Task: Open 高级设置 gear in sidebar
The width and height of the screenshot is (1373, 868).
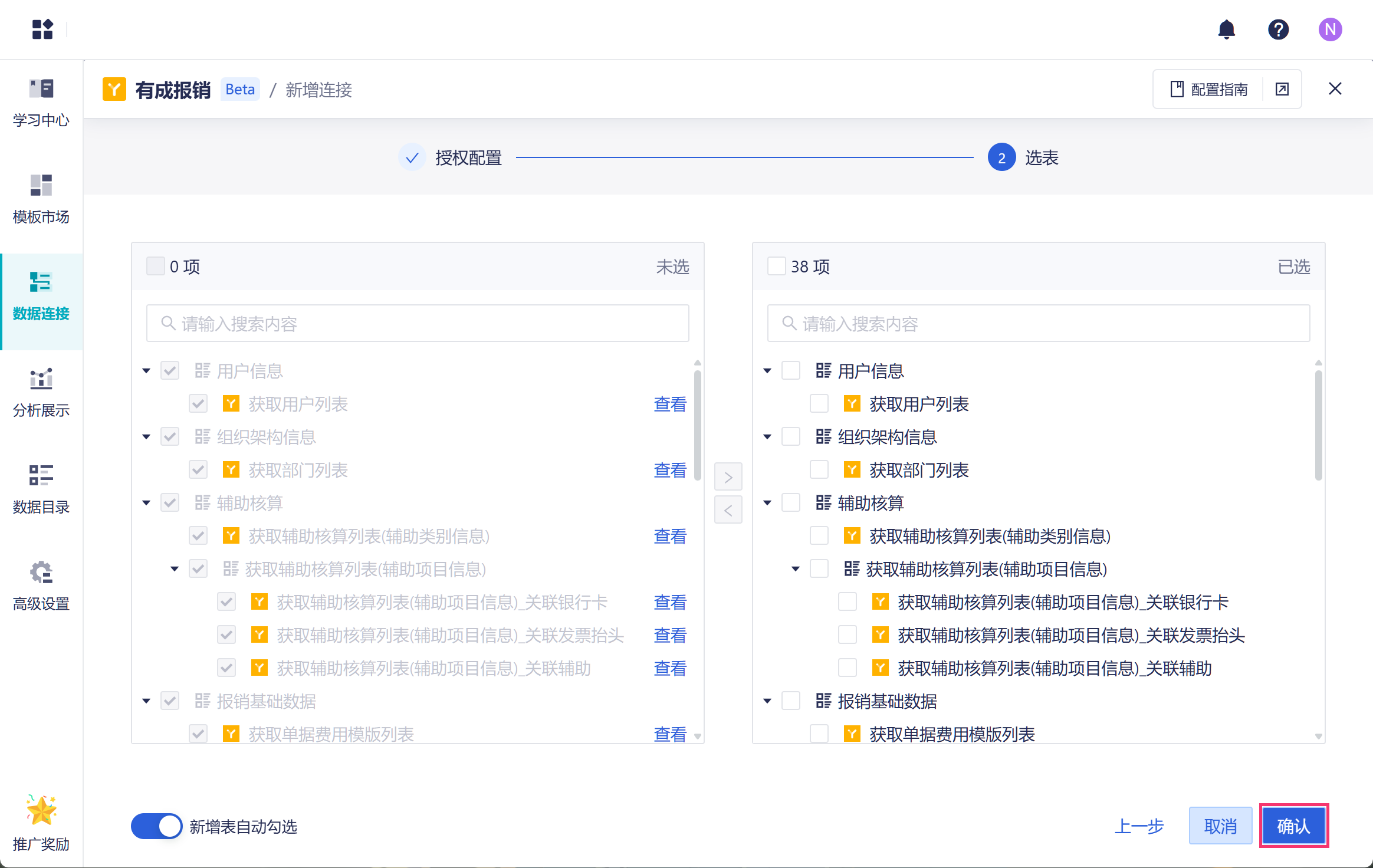Action: click(41, 586)
